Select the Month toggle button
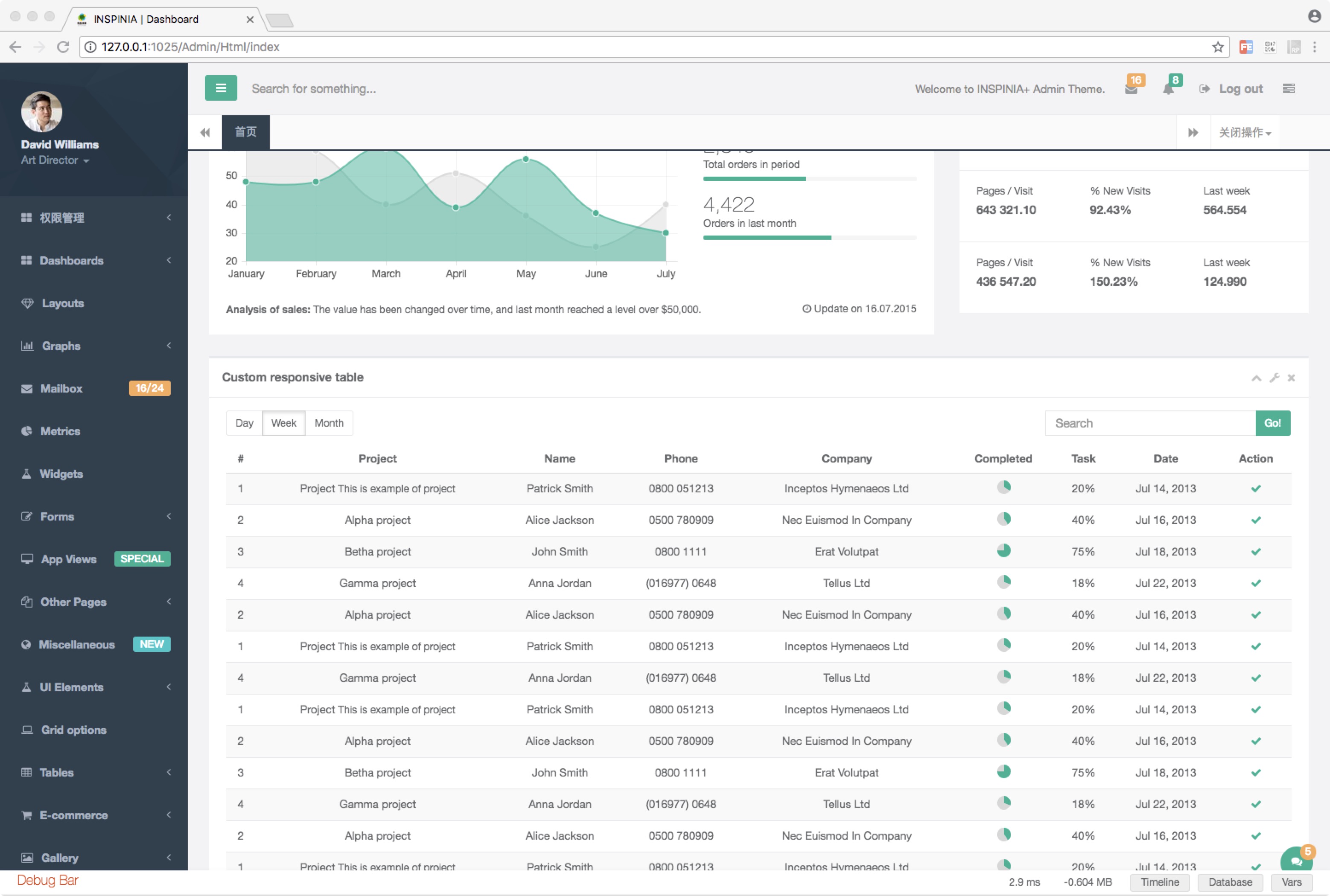Screen dimensions: 1330x896 [x=329, y=423]
